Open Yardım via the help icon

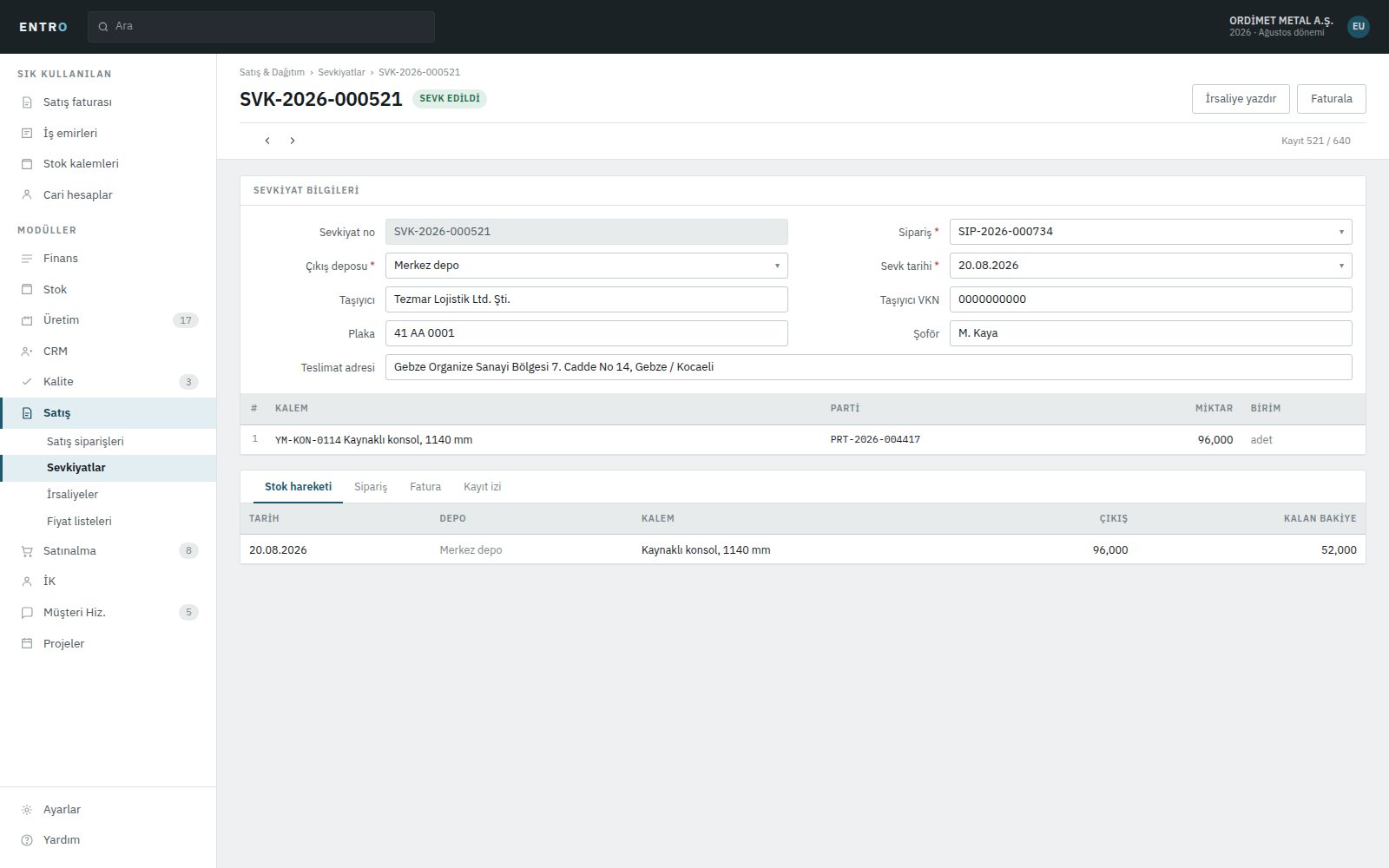(x=27, y=840)
